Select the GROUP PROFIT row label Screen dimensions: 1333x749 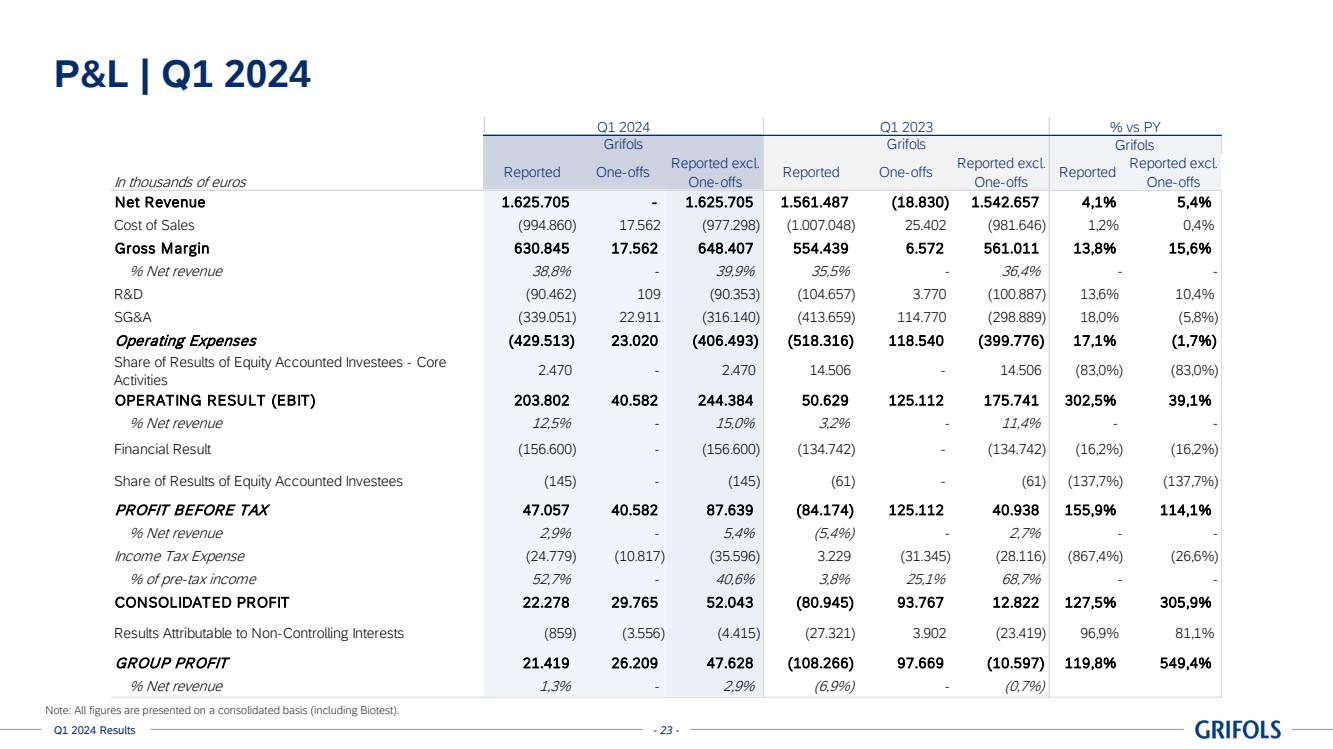171,662
